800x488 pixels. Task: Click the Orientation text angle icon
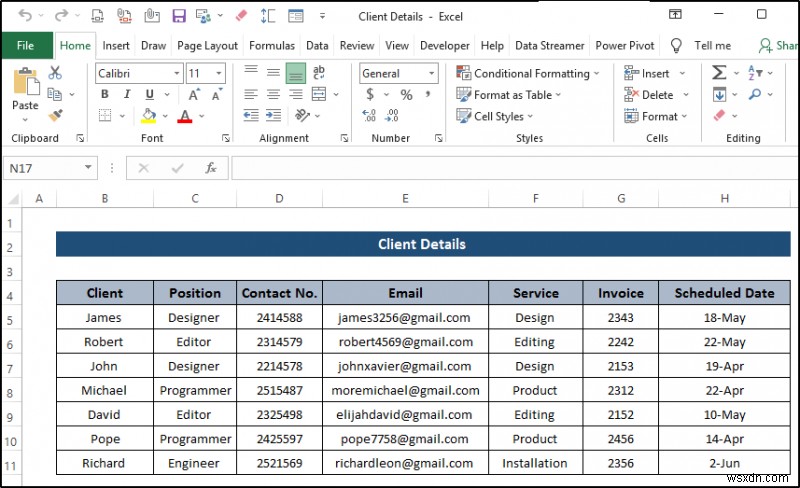tap(302, 116)
